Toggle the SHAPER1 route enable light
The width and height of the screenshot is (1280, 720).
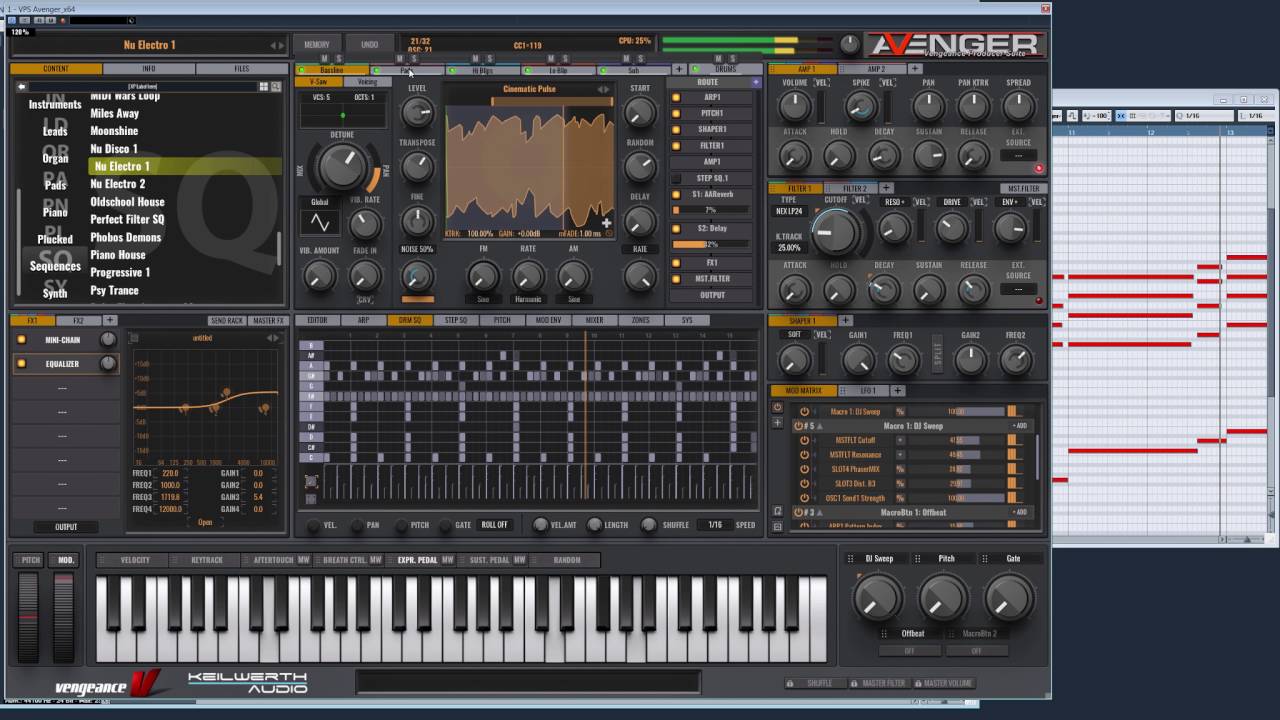tap(676, 130)
